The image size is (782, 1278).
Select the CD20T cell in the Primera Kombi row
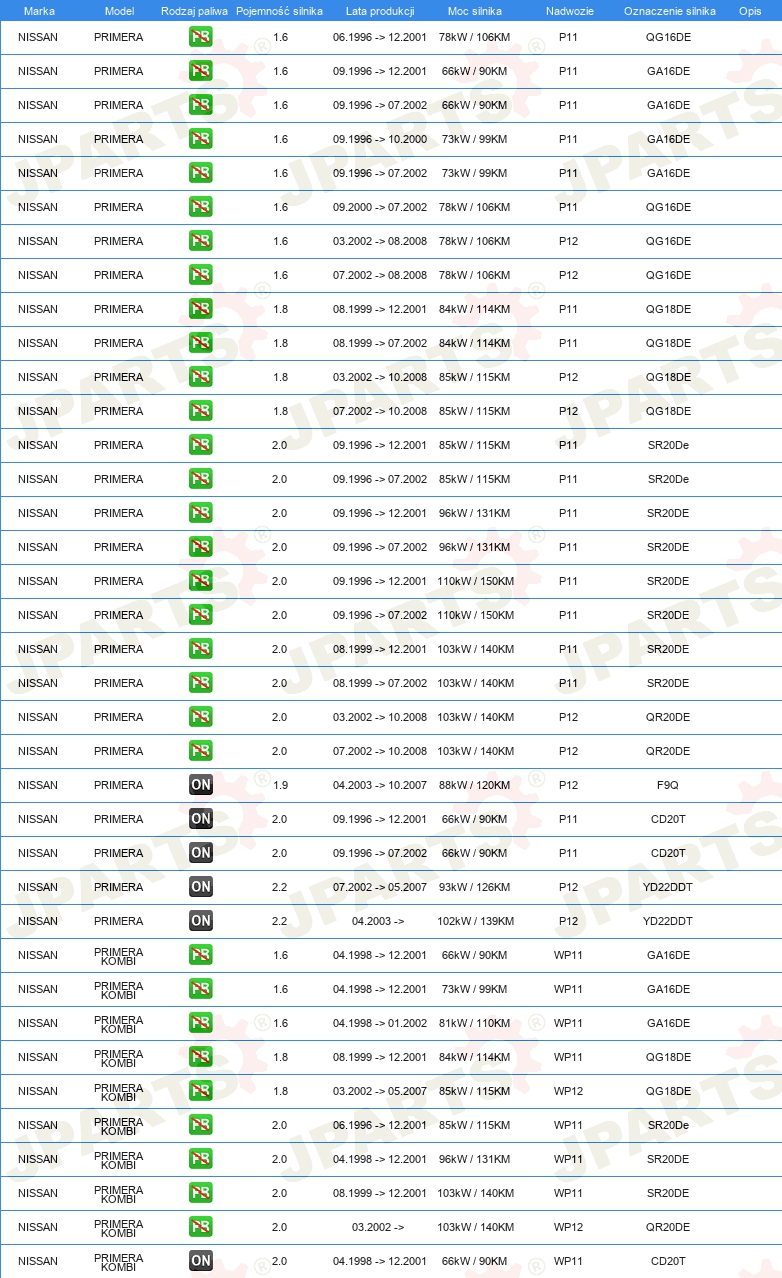(x=669, y=1261)
